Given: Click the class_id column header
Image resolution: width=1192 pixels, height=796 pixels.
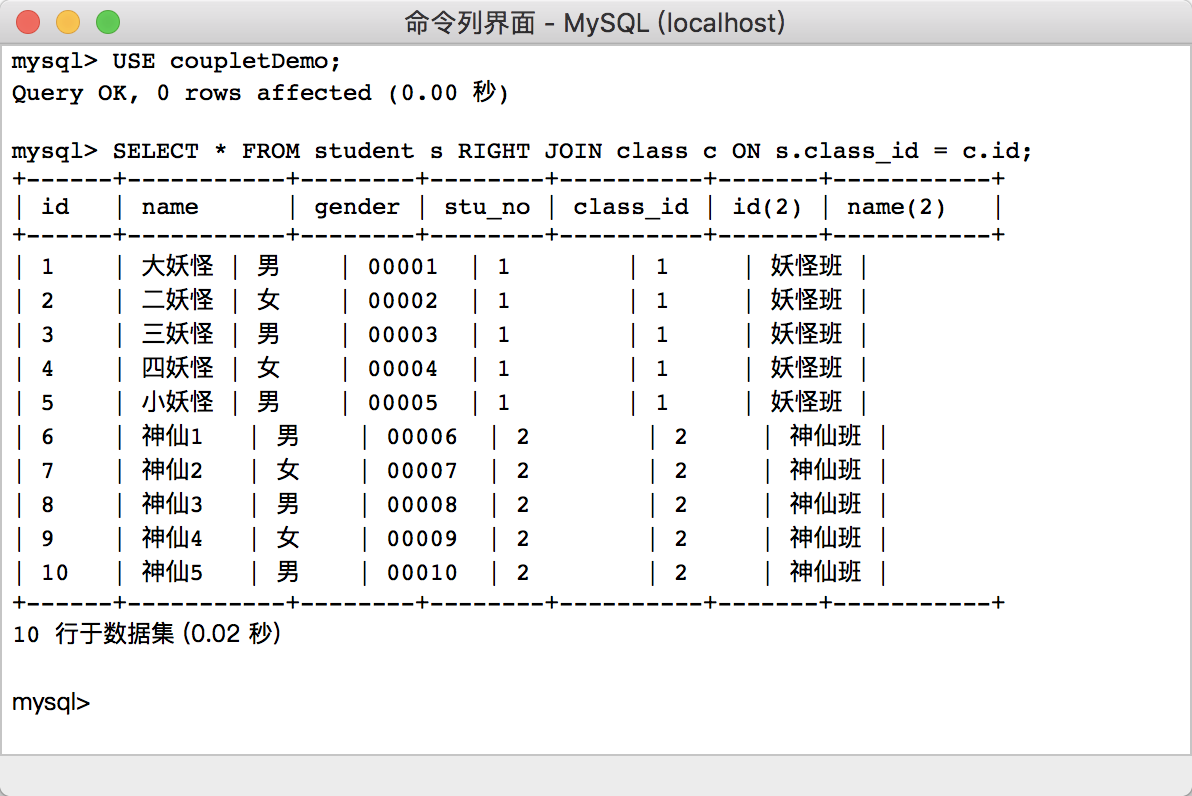Looking at the screenshot, I should 631,207.
